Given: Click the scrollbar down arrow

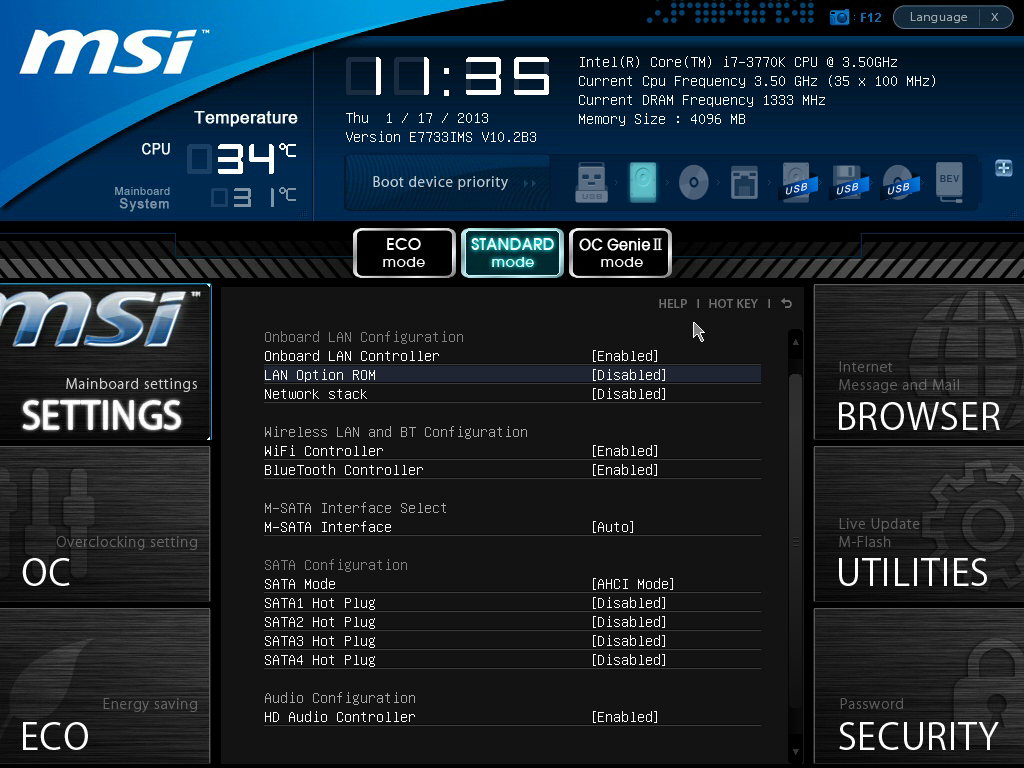Looking at the screenshot, I should tap(795, 752).
